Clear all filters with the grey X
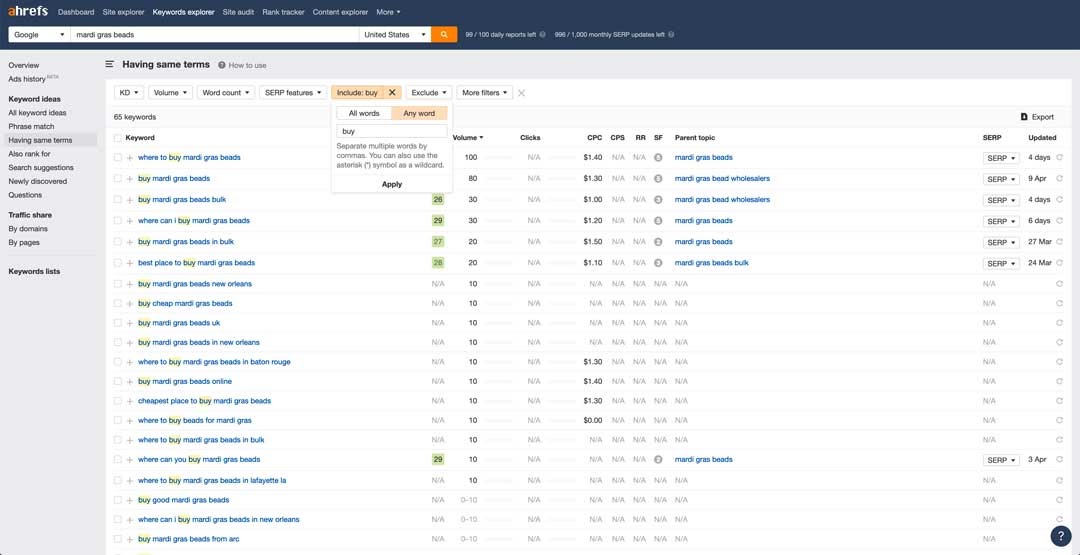Viewport: 1080px width, 555px height. point(521,93)
